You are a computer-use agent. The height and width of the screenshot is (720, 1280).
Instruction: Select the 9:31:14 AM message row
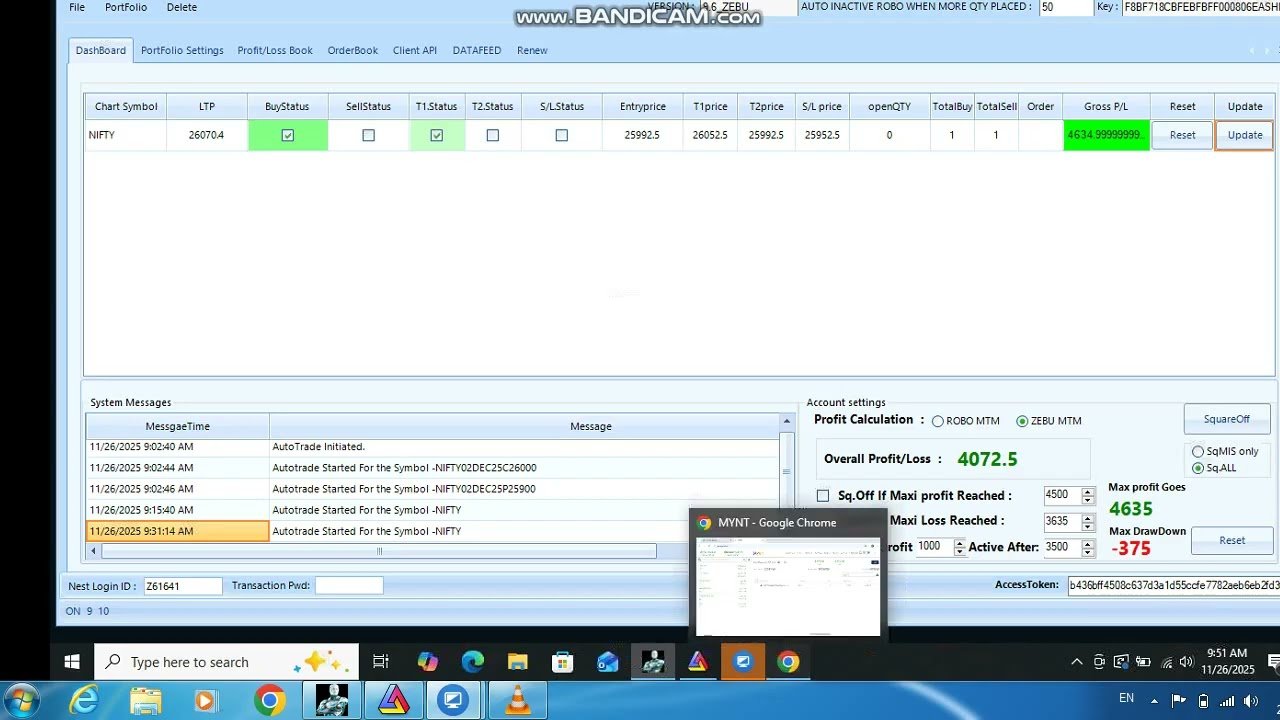(432, 531)
